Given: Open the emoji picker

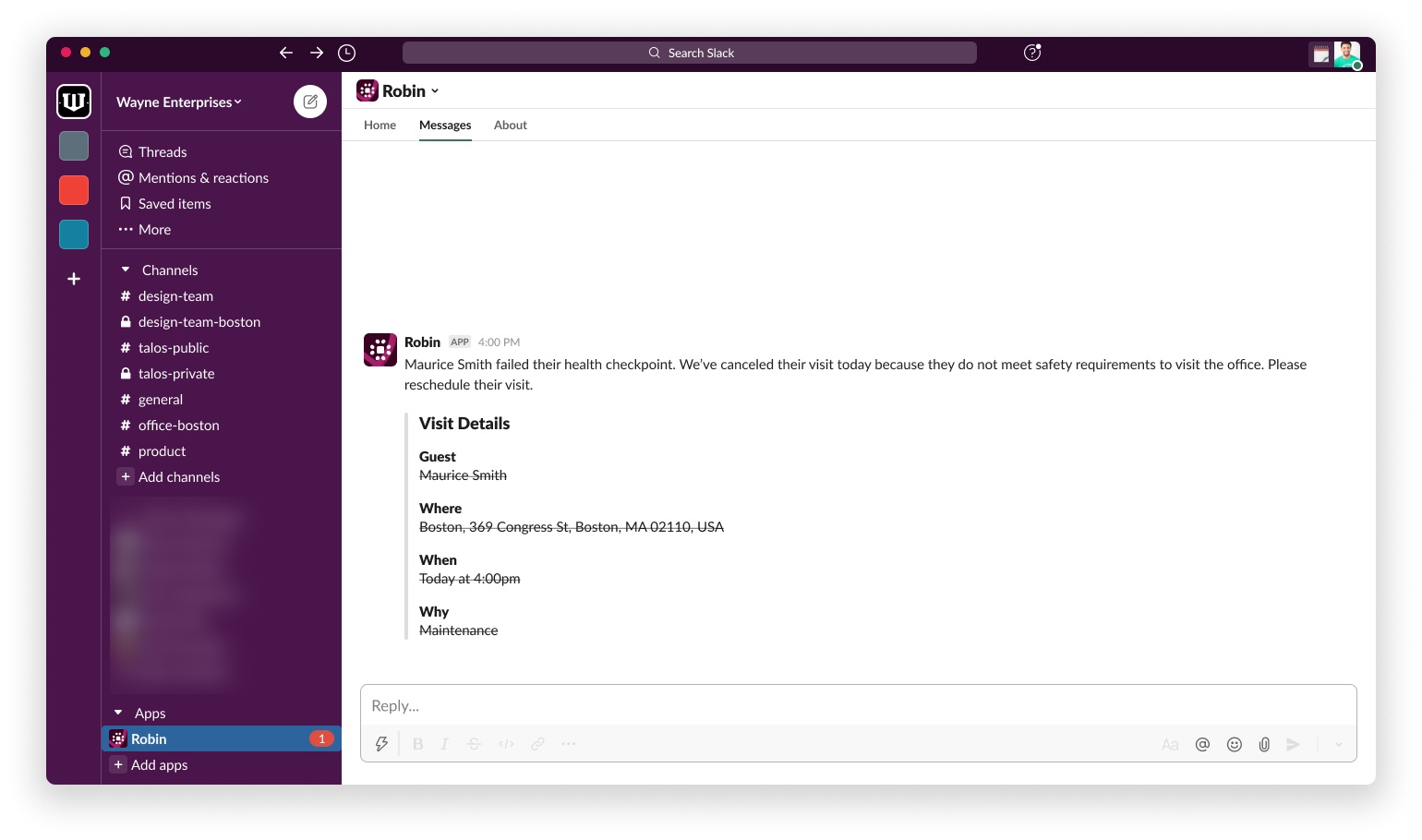Looking at the screenshot, I should click(1234, 745).
